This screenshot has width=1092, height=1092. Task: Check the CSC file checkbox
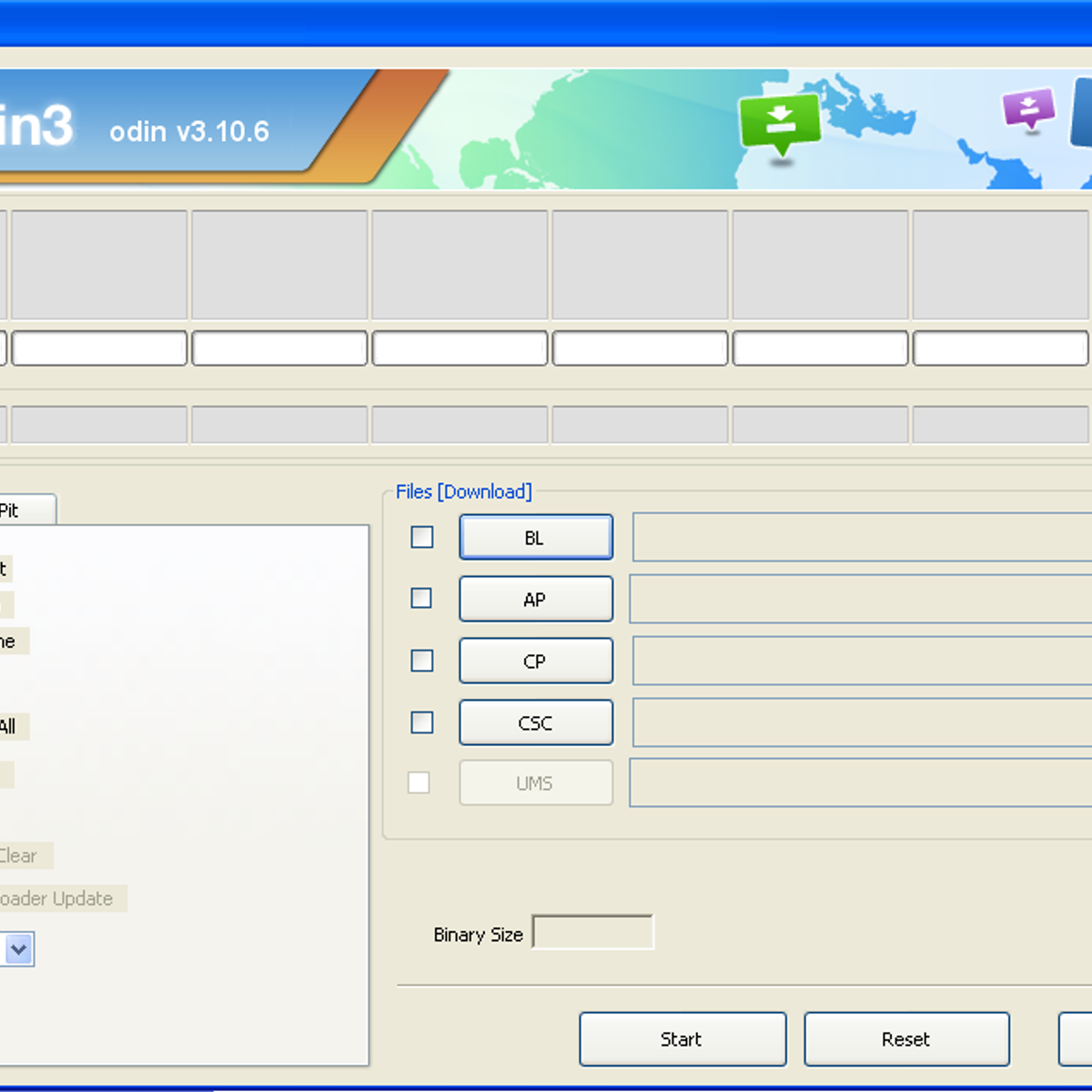click(422, 722)
